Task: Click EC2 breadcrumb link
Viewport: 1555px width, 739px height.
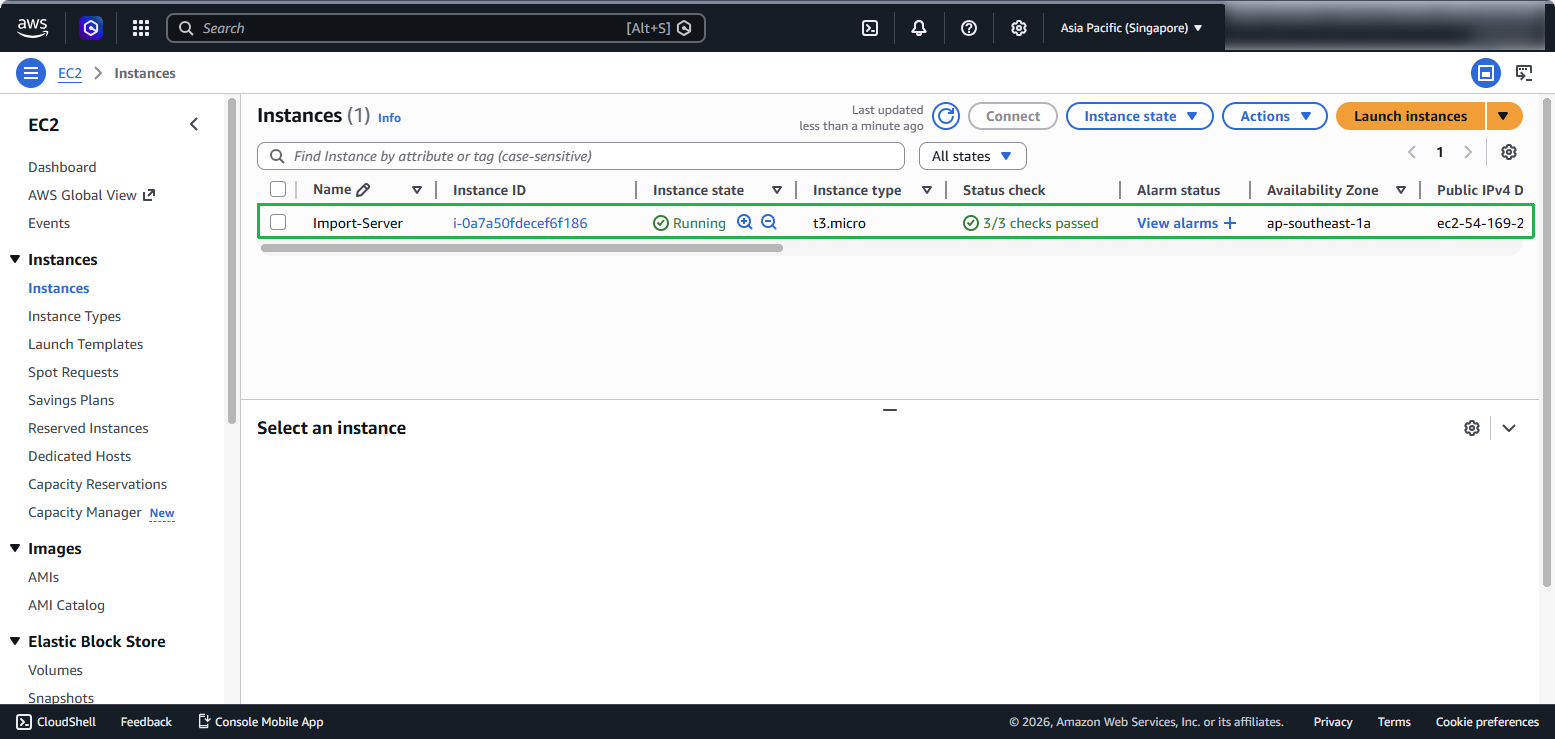Action: [x=70, y=73]
